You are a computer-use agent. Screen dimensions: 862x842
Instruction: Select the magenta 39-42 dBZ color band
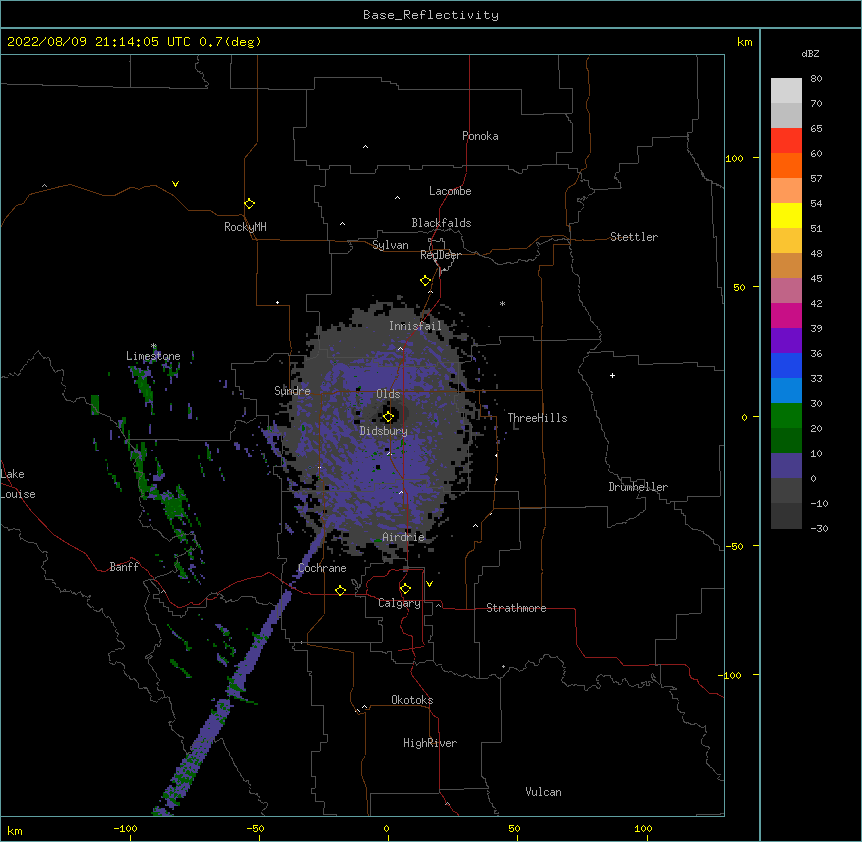tap(786, 316)
